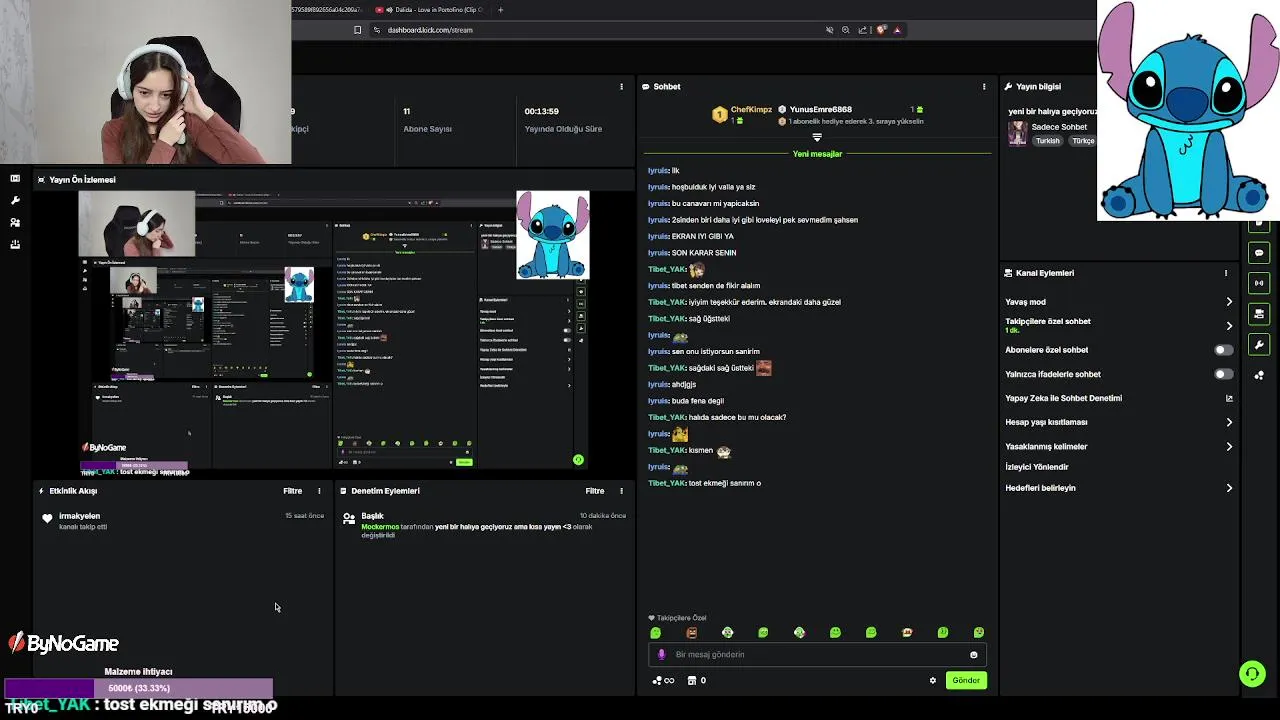Expand Hedefleri belirleyin option
This screenshot has width=1280, height=720.
pyautogui.click(x=1229, y=488)
